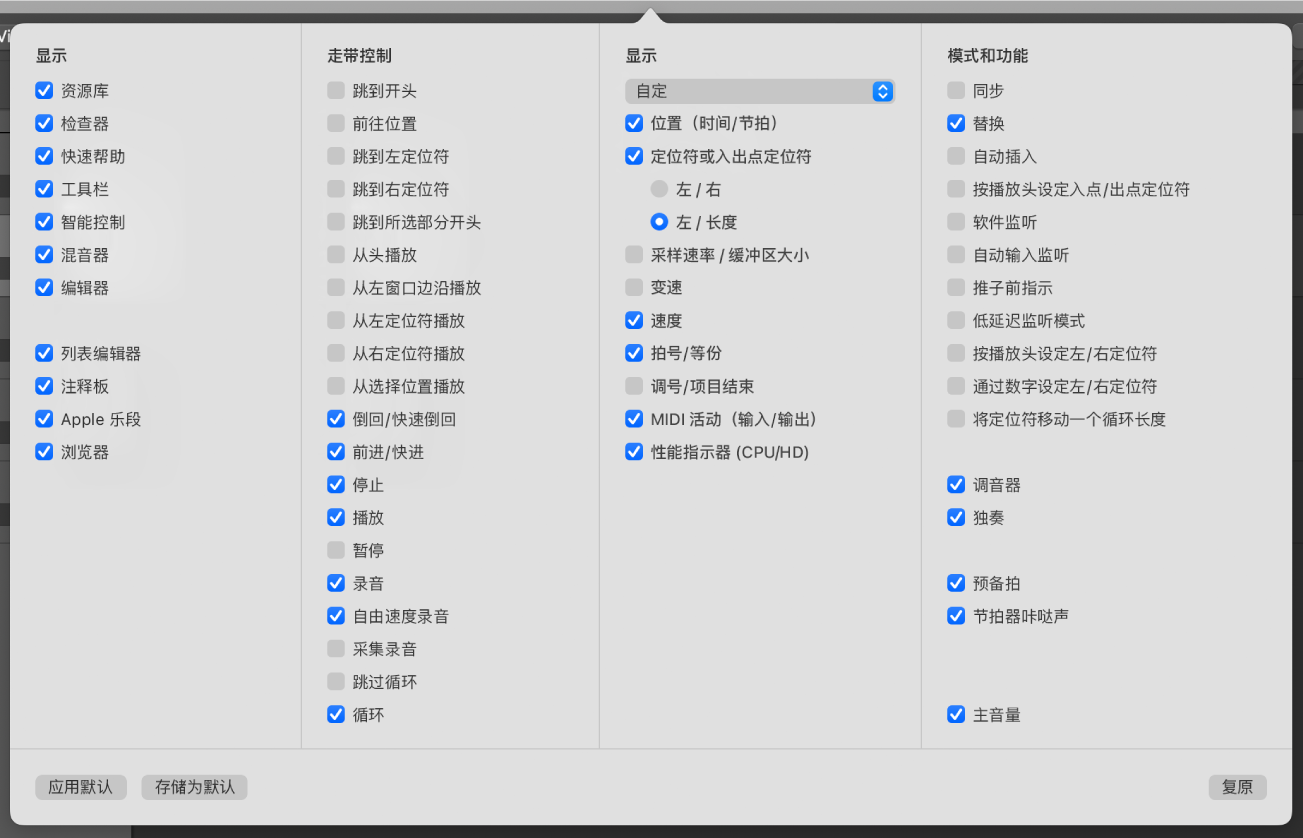Uncheck the 替换 checkbox

pyautogui.click(x=956, y=124)
